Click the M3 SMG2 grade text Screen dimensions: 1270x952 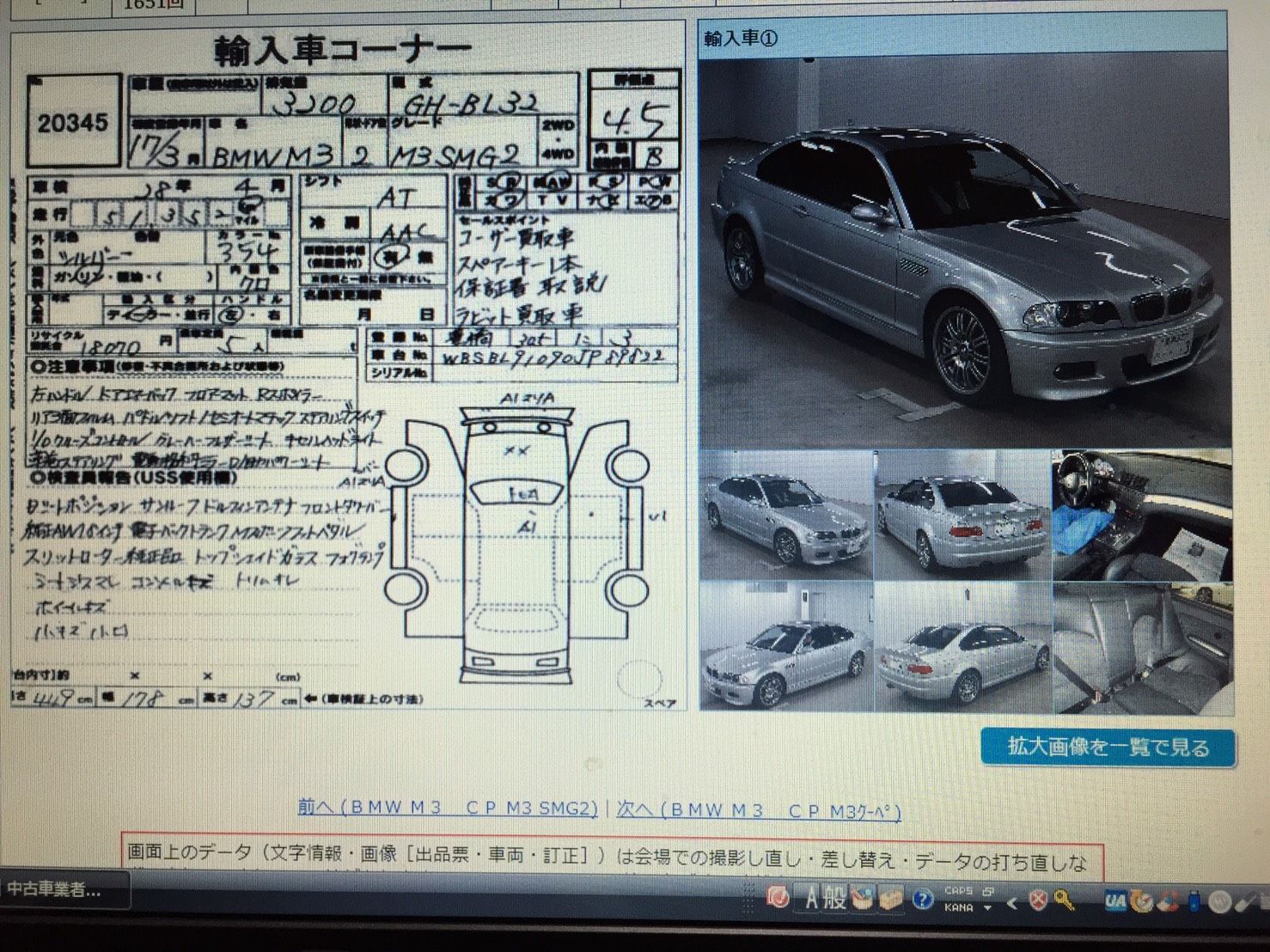456,155
